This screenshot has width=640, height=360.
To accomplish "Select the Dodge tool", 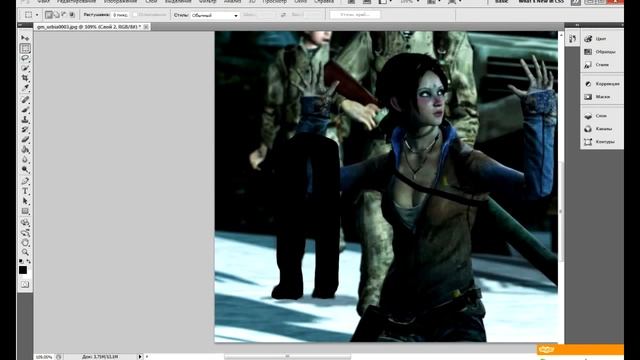I will [25, 169].
